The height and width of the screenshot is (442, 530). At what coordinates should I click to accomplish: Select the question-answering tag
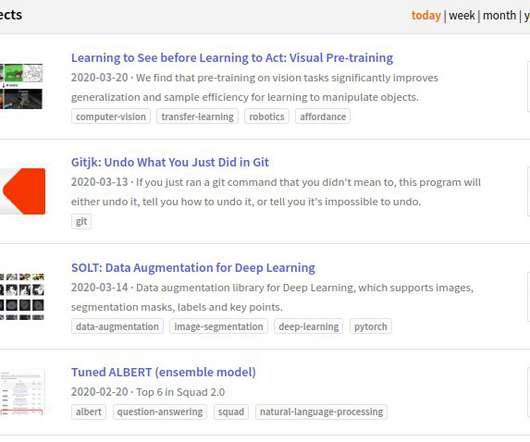point(160,412)
